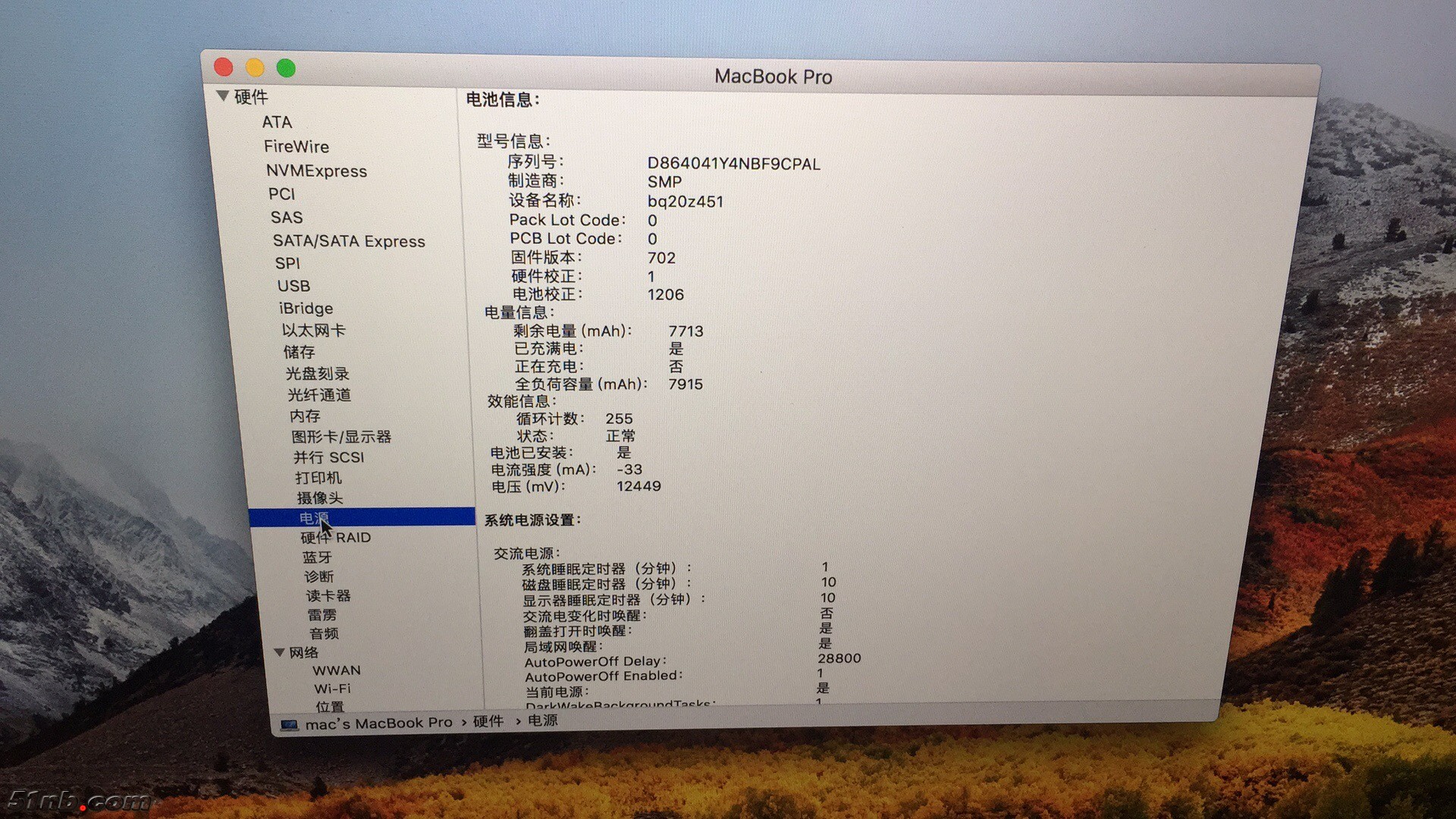Click the serial number D864041Y4NBF9CPAL text
This screenshot has height=819, width=1456.
click(x=733, y=164)
